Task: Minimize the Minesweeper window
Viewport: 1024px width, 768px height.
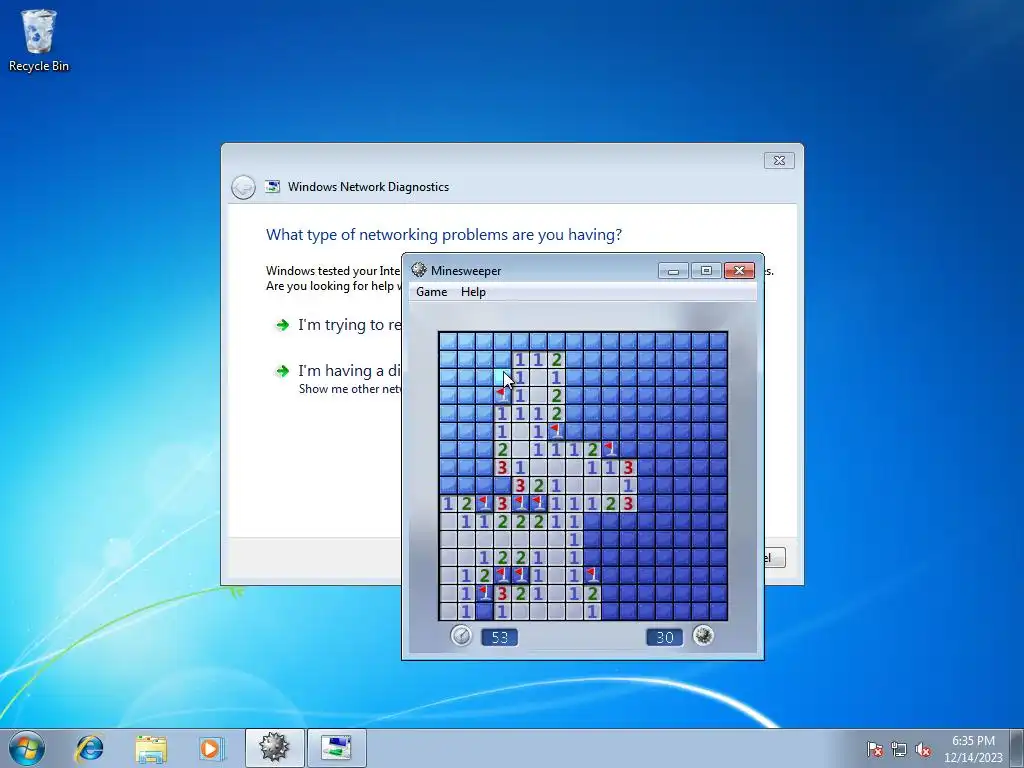Action: [x=673, y=271]
